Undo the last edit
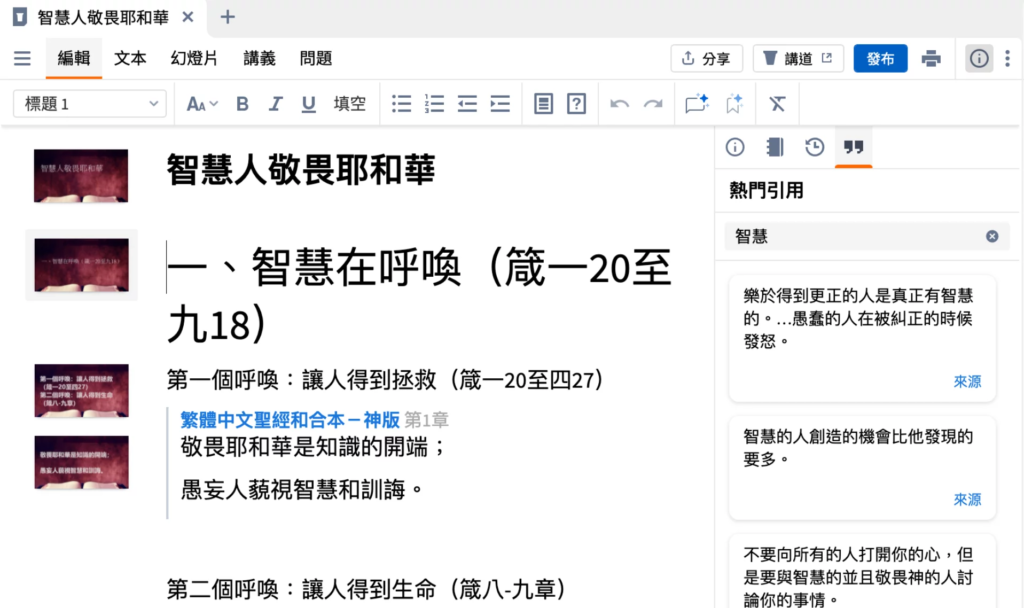 [620, 104]
